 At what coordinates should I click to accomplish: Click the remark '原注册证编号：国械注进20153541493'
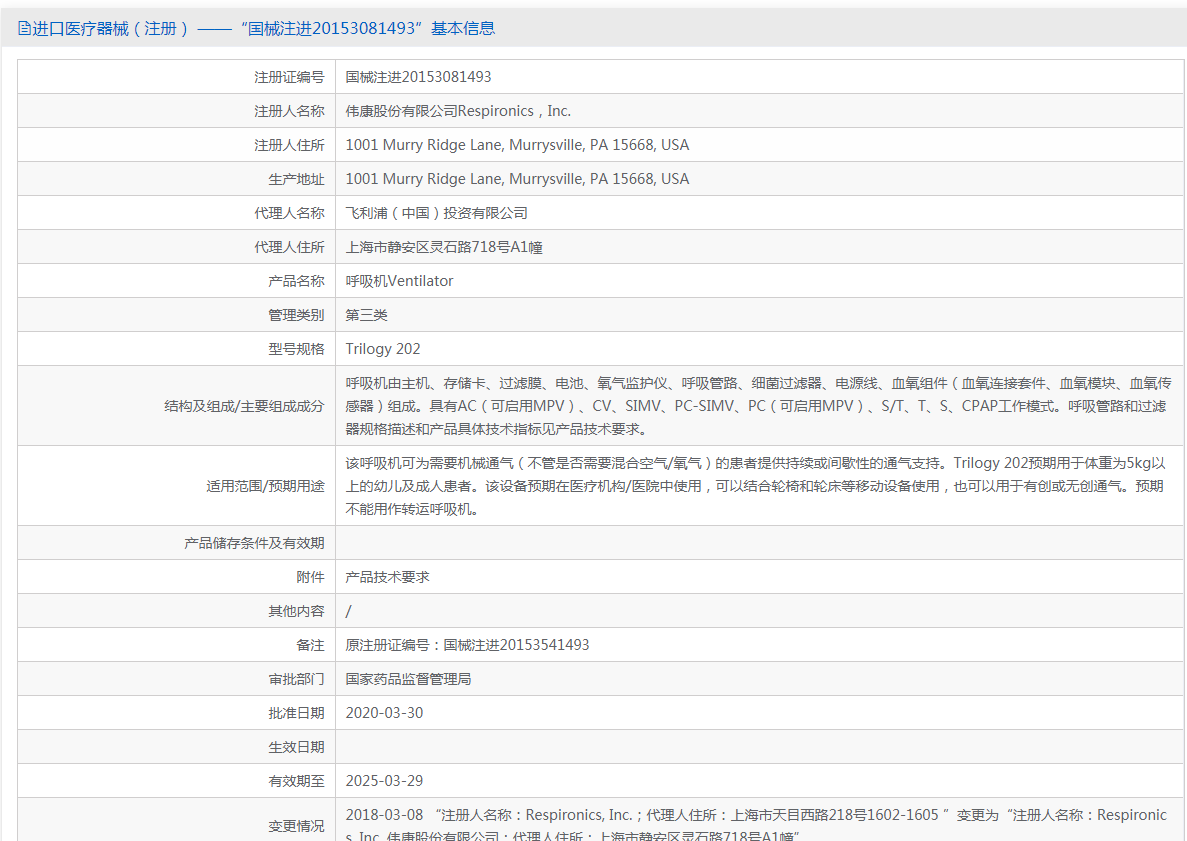point(467,646)
